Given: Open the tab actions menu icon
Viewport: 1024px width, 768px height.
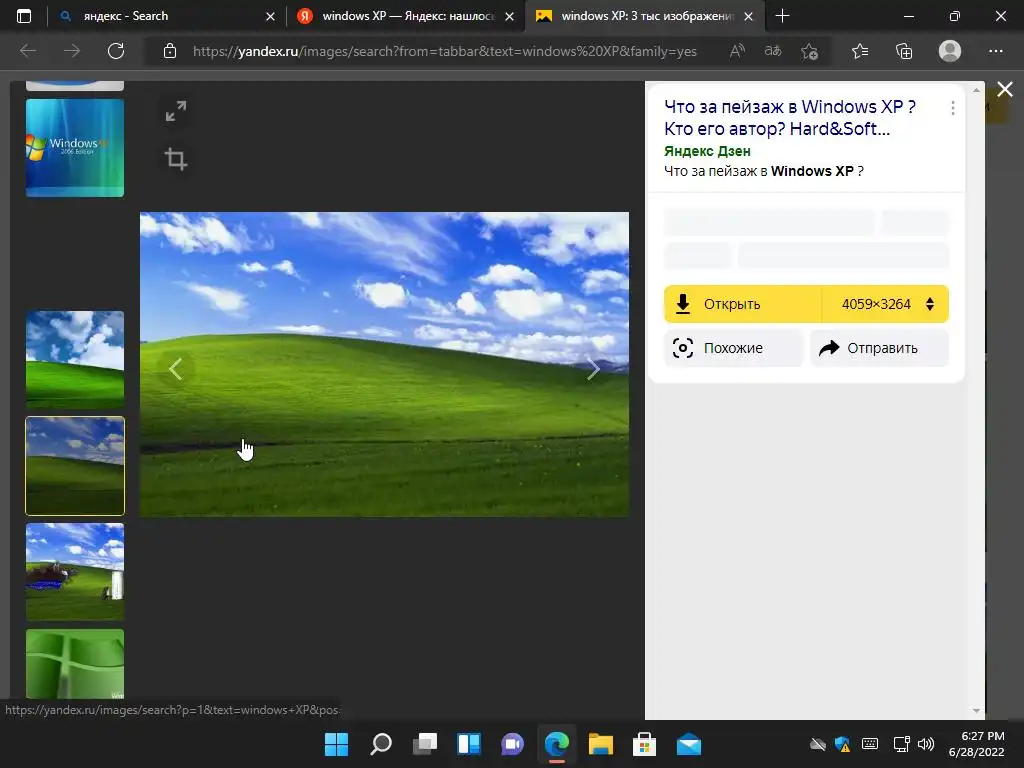Looking at the screenshot, I should point(24,16).
